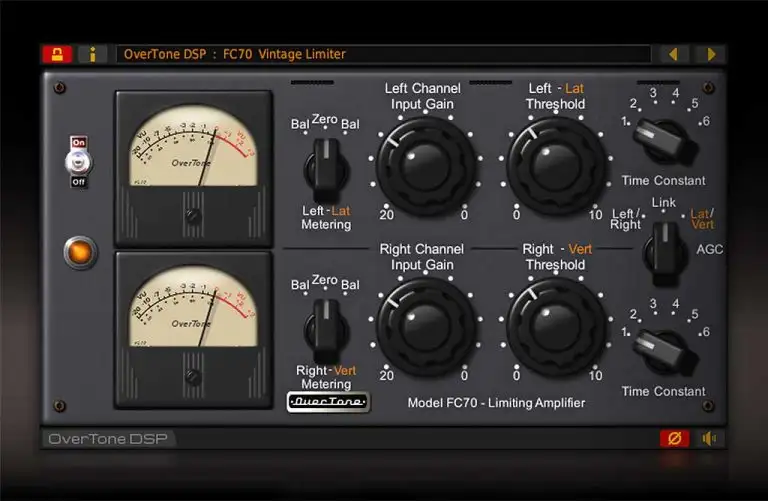
Task: Click the Link label above AGC switch
Action: pyautogui.click(x=664, y=202)
